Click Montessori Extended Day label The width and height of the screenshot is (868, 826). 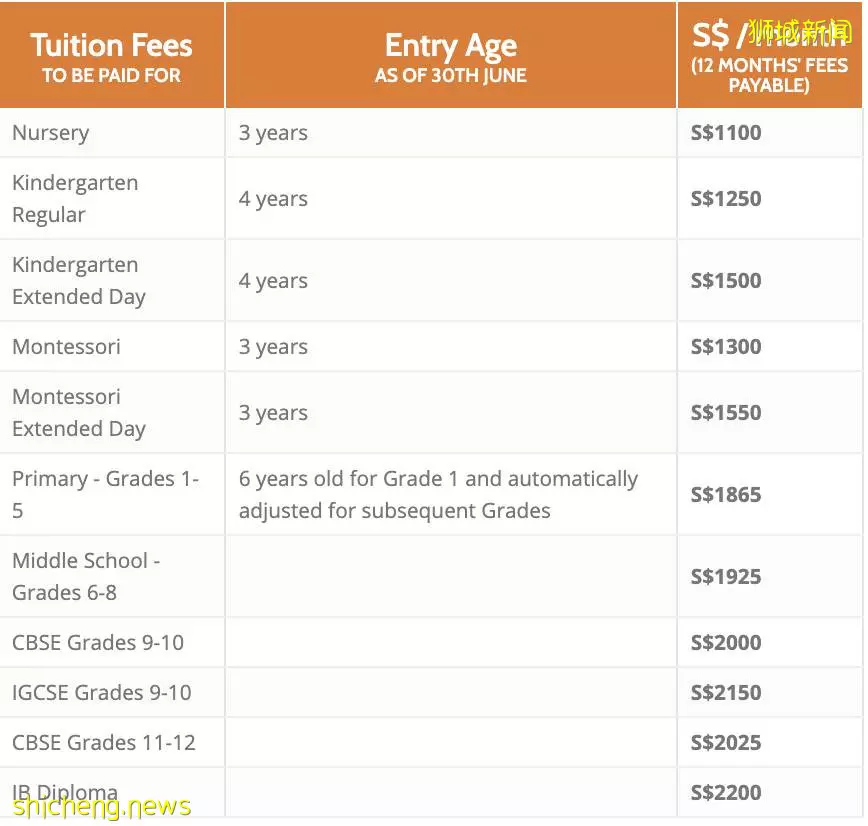coord(79,412)
